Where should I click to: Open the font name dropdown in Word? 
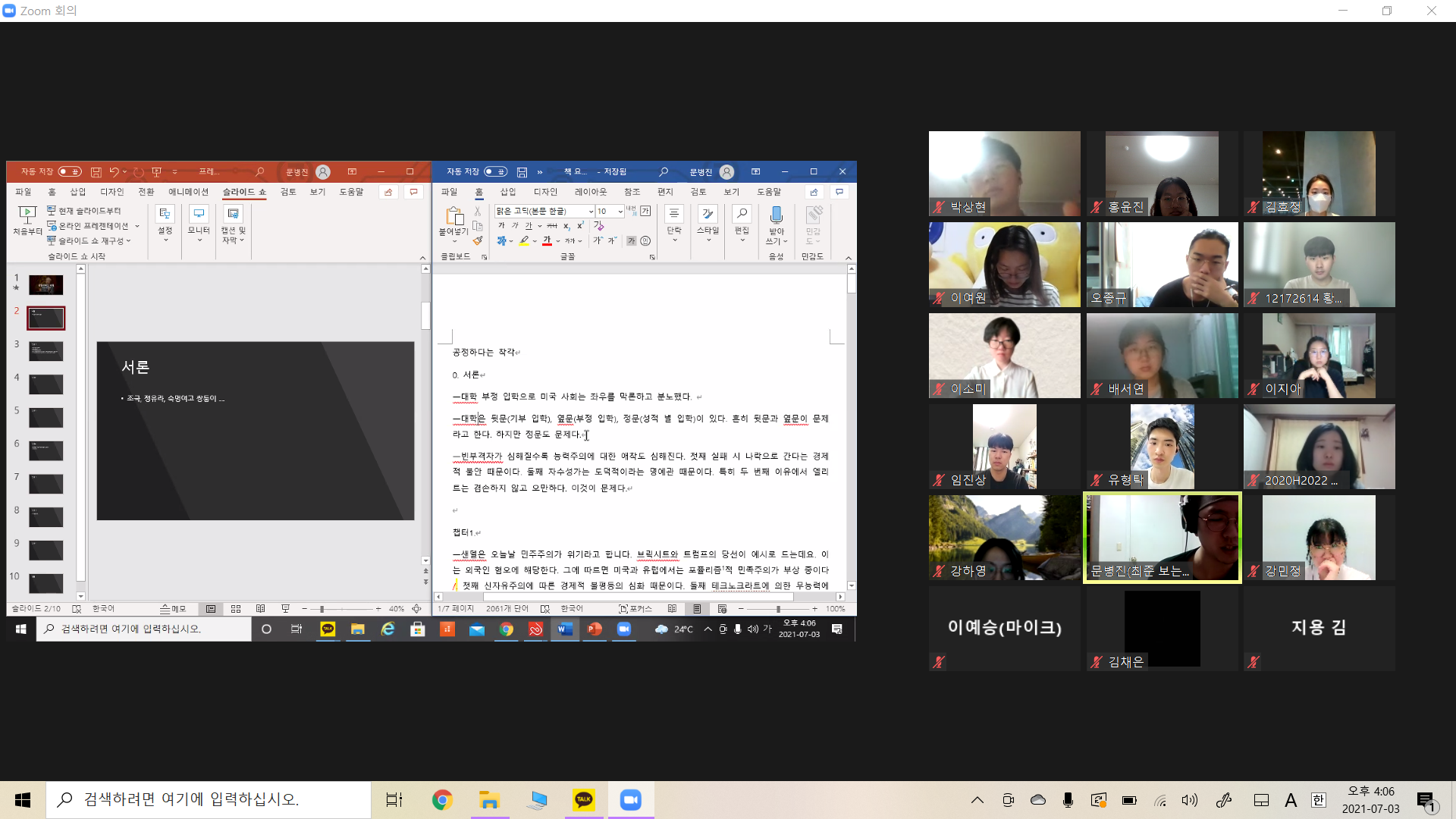coord(591,212)
